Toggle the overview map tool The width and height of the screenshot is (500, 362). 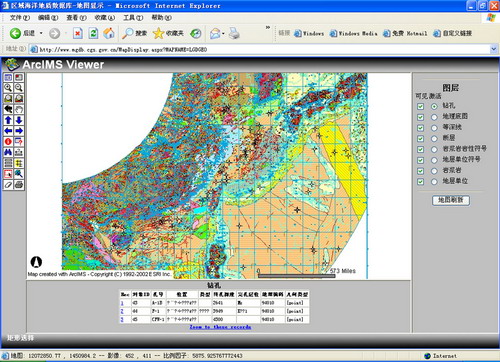click(19, 77)
